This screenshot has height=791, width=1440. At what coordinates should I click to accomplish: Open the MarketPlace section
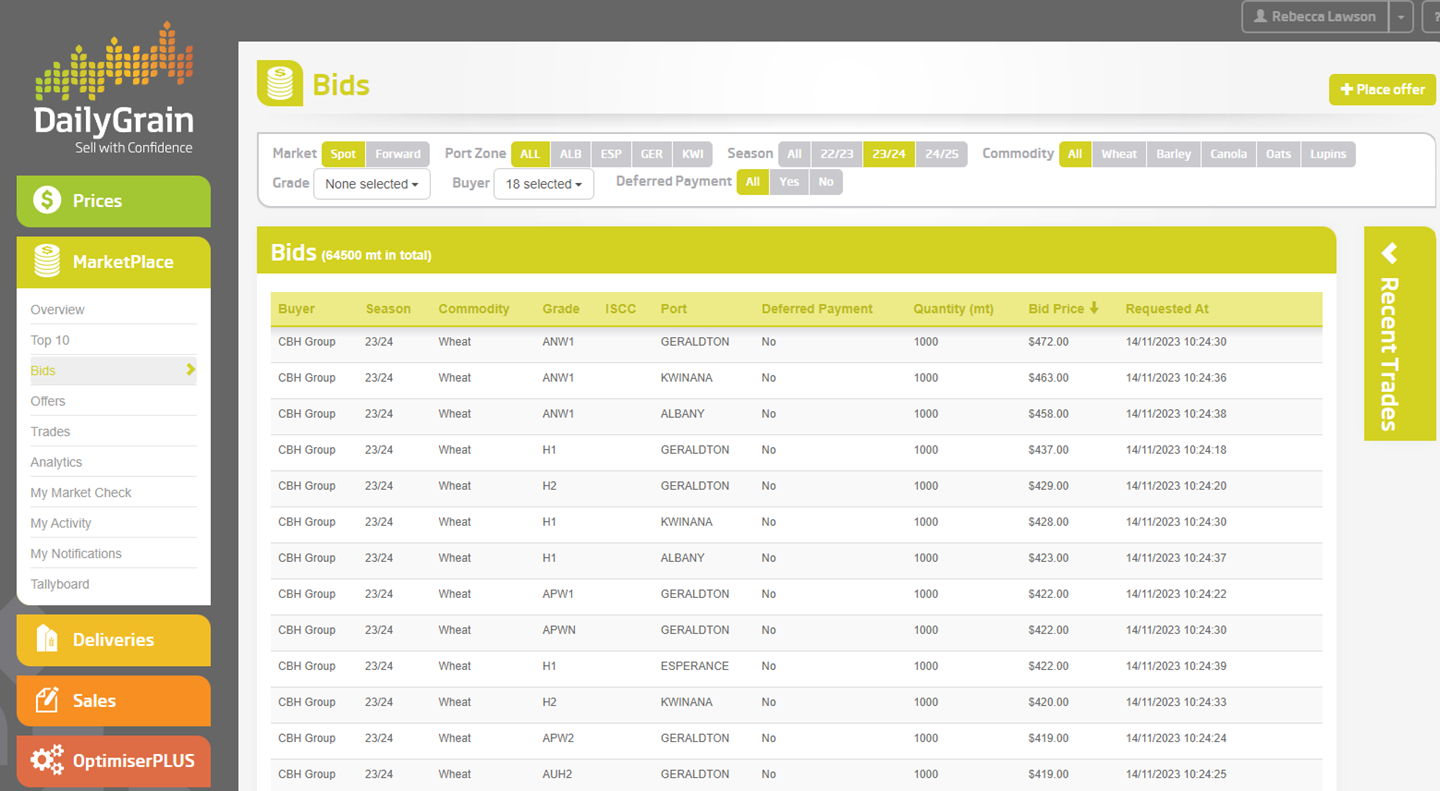click(x=113, y=262)
